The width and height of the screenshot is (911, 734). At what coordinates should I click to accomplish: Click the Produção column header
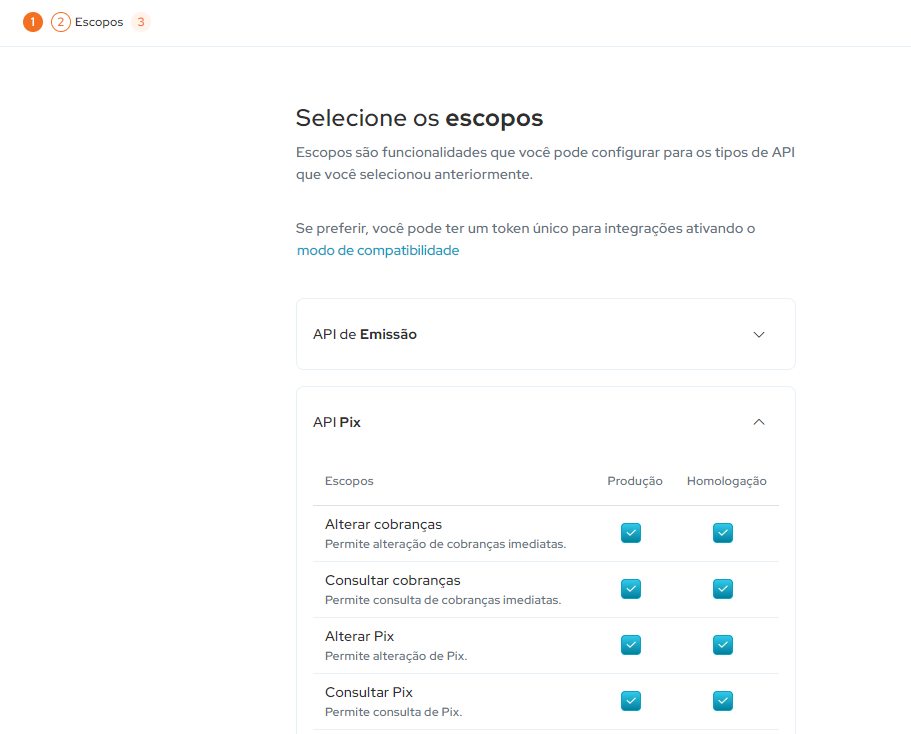[x=635, y=481]
